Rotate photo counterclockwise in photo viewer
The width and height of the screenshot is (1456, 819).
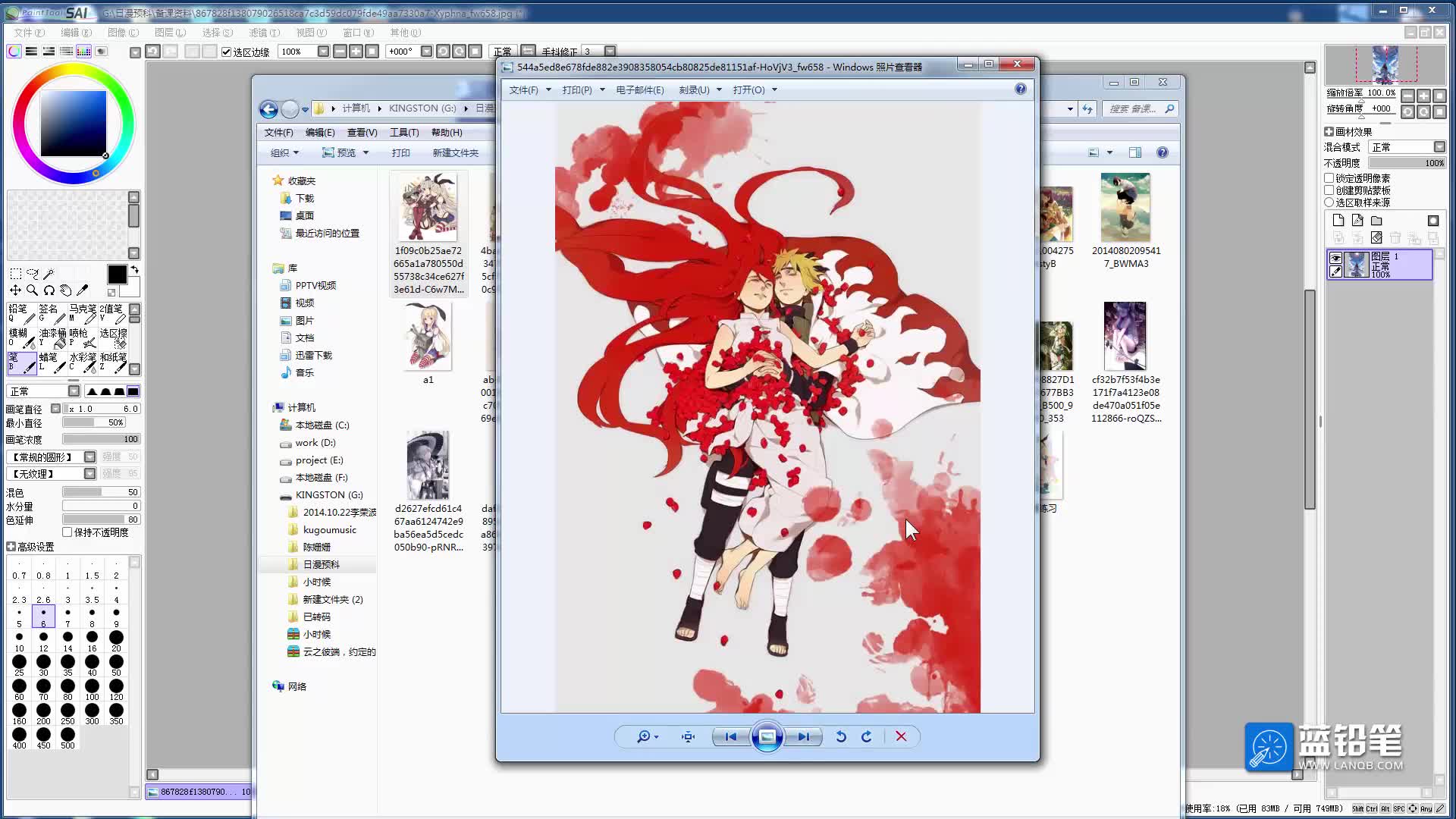(841, 736)
